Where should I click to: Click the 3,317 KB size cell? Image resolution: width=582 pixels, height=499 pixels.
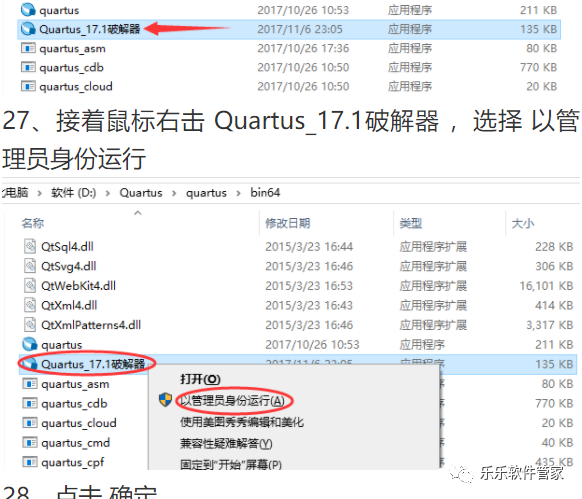[550, 325]
